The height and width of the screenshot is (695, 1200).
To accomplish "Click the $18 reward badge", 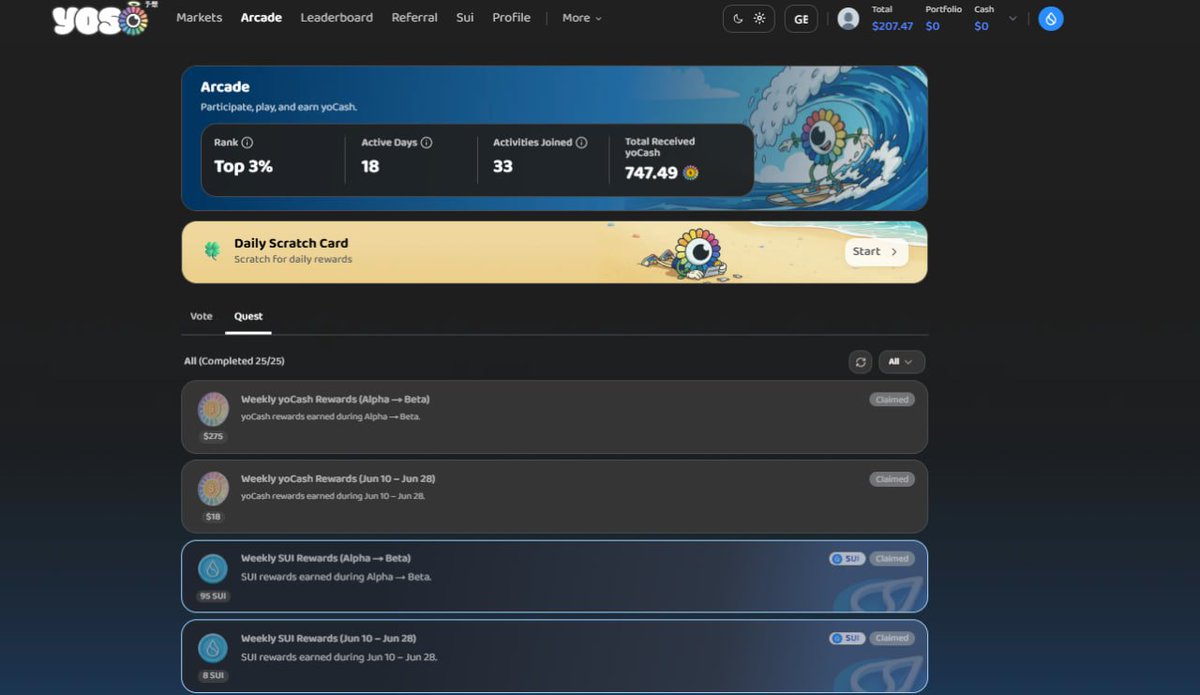I will tap(213, 517).
